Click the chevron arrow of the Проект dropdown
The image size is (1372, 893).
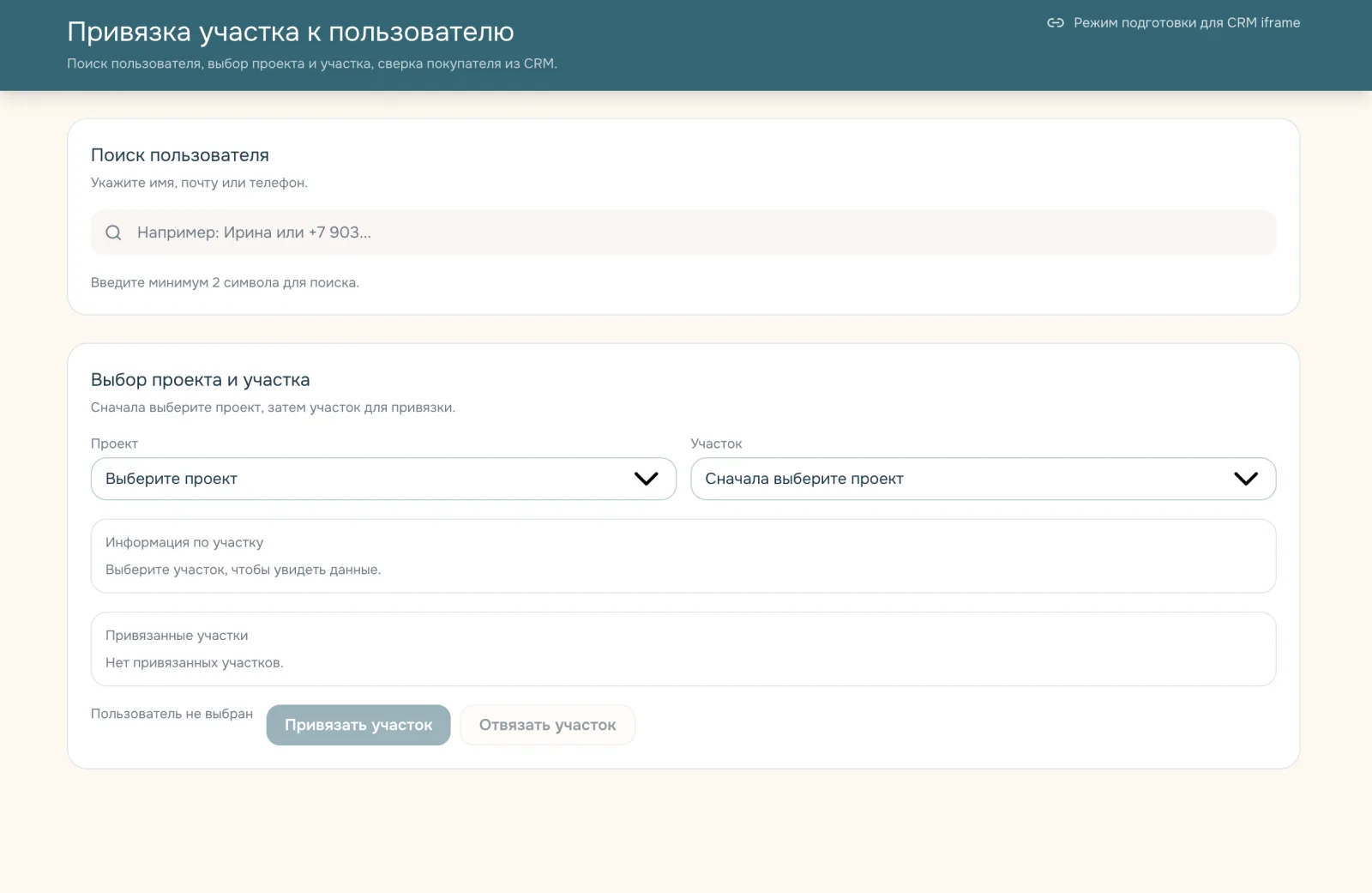click(646, 479)
